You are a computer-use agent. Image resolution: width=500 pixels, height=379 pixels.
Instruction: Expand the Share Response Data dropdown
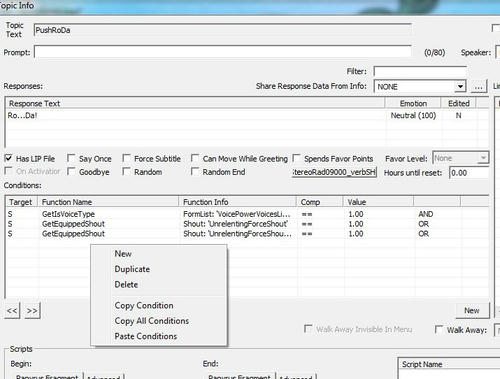pos(460,87)
